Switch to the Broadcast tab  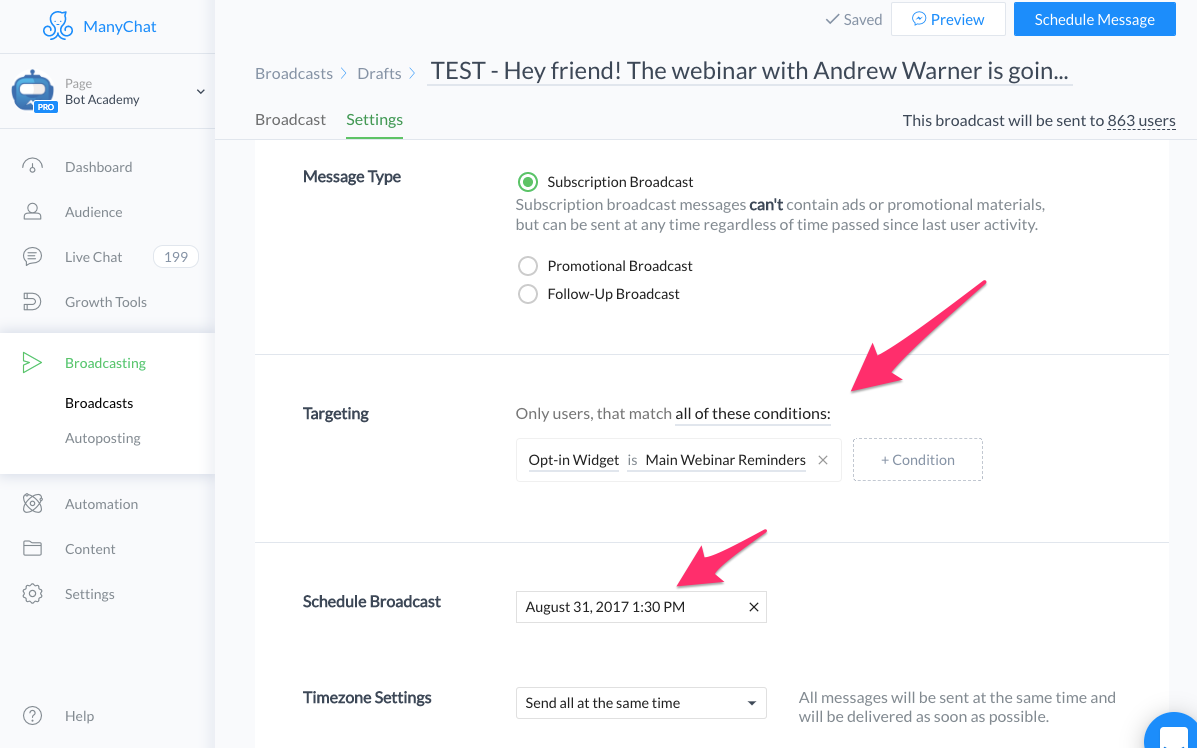[290, 120]
